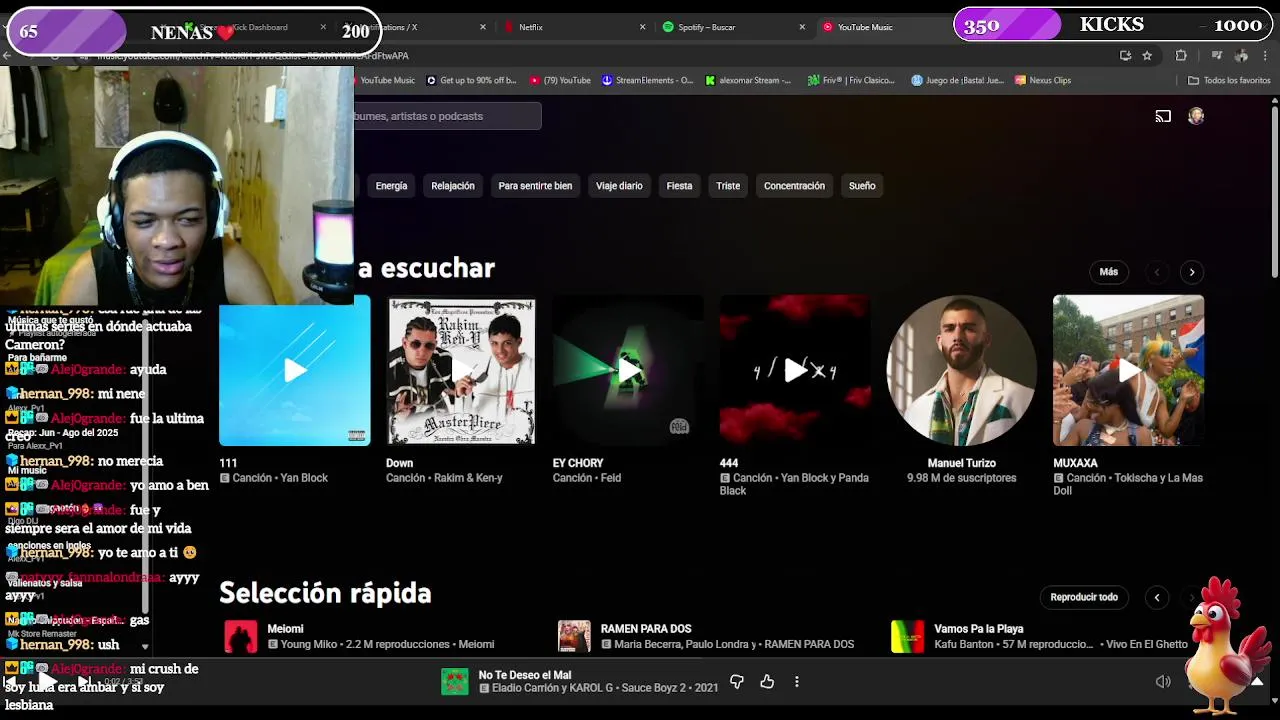1280x720 pixels.
Task: Open the browser extensions puzzle icon
Action: (1181, 56)
